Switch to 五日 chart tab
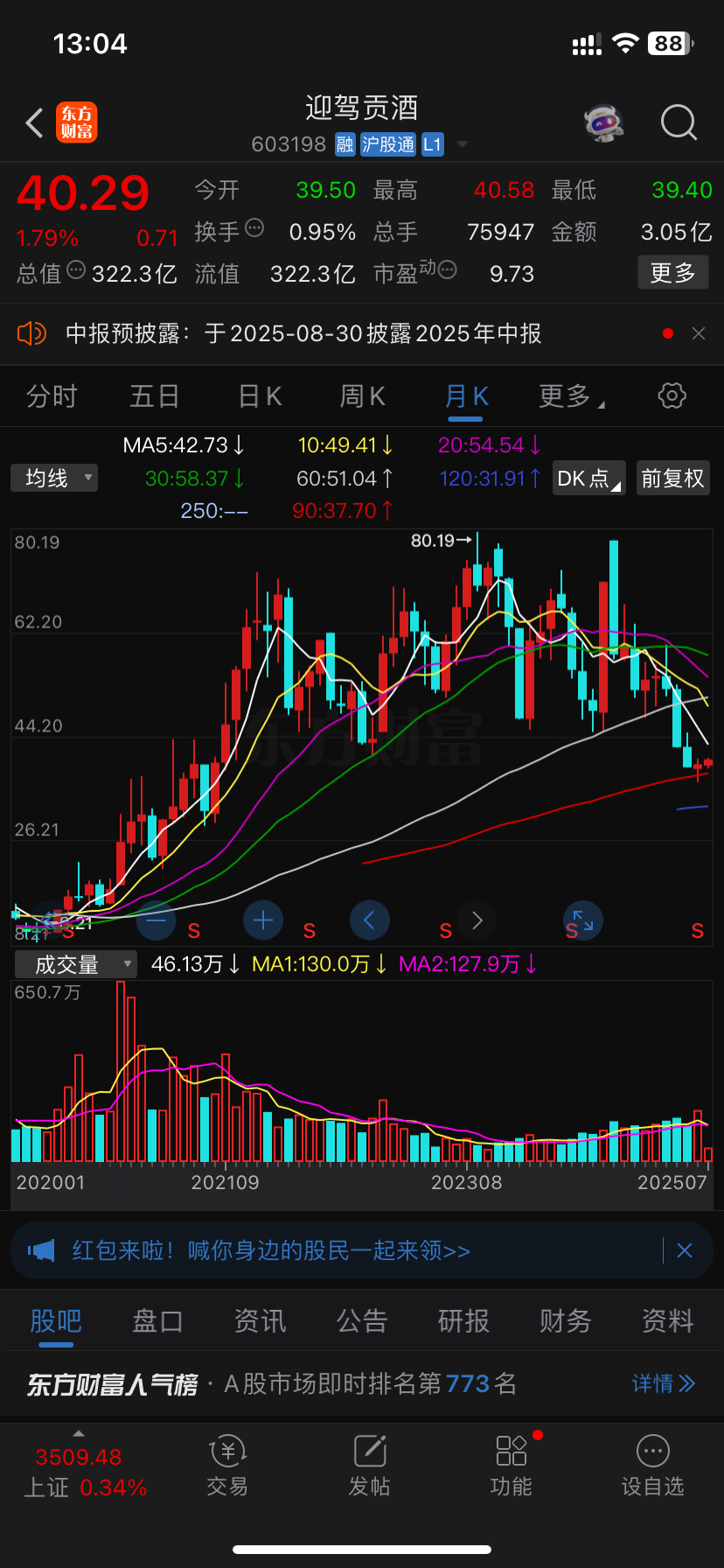 pos(155,396)
